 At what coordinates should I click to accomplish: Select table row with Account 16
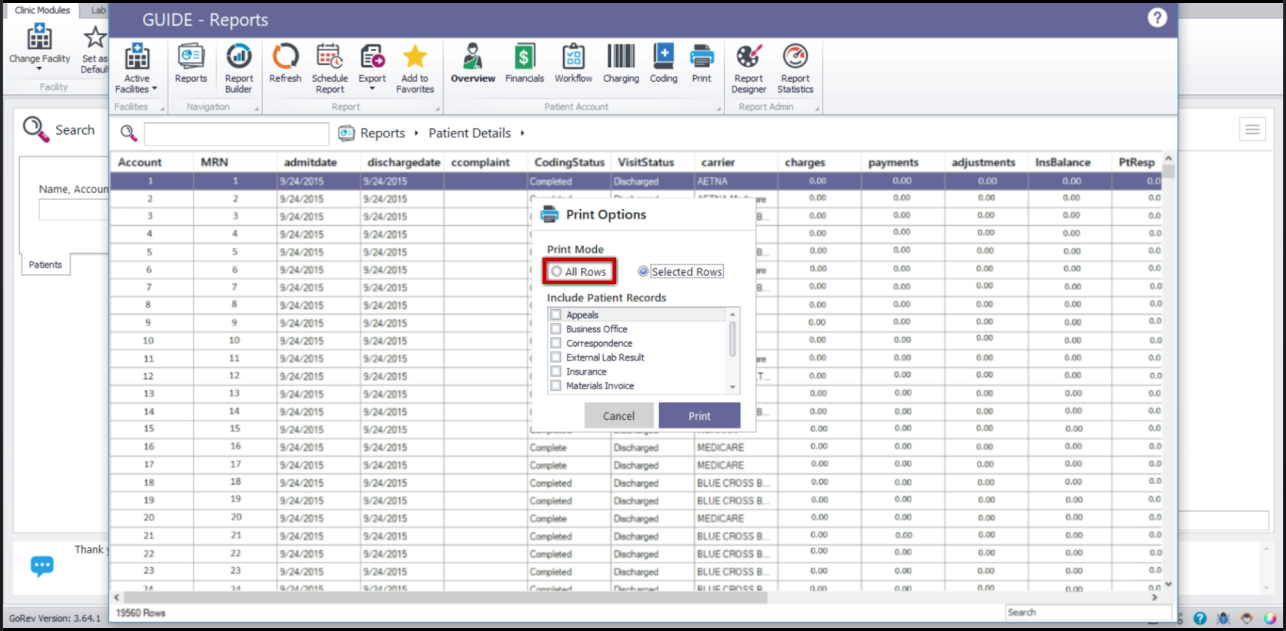pyautogui.click(x=639, y=447)
